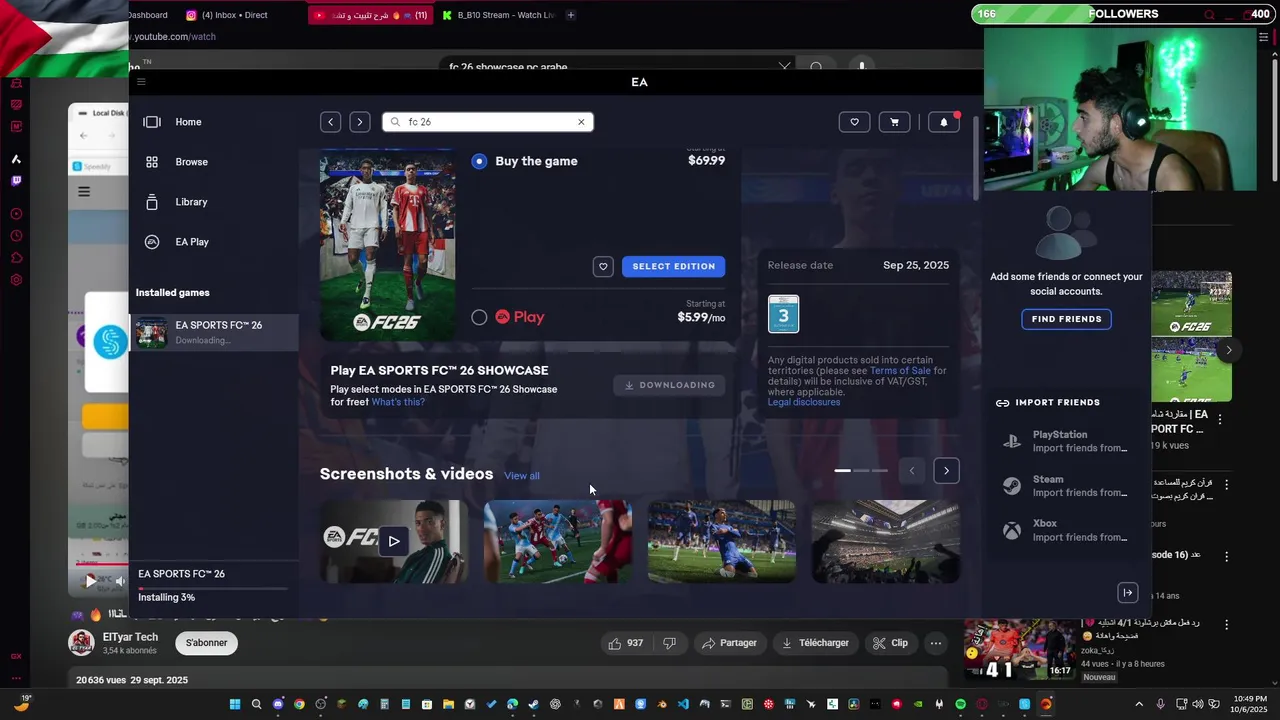Import friends from PlayStation
Viewport: 1280px width, 720px height.
click(x=1066, y=441)
